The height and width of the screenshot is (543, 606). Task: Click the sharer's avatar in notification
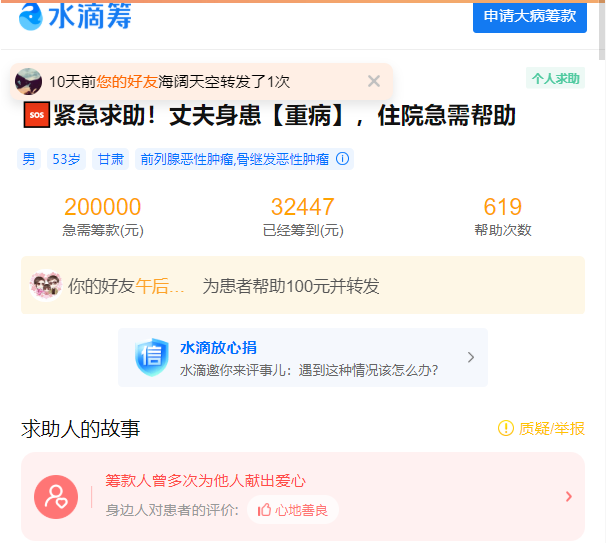(29, 82)
